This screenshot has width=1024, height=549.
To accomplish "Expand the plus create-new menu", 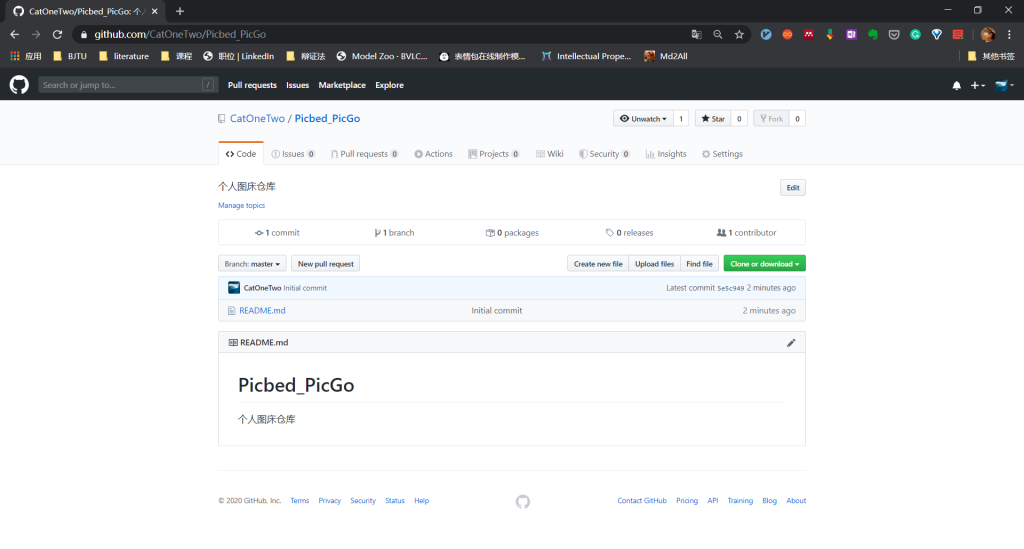I will (x=978, y=86).
